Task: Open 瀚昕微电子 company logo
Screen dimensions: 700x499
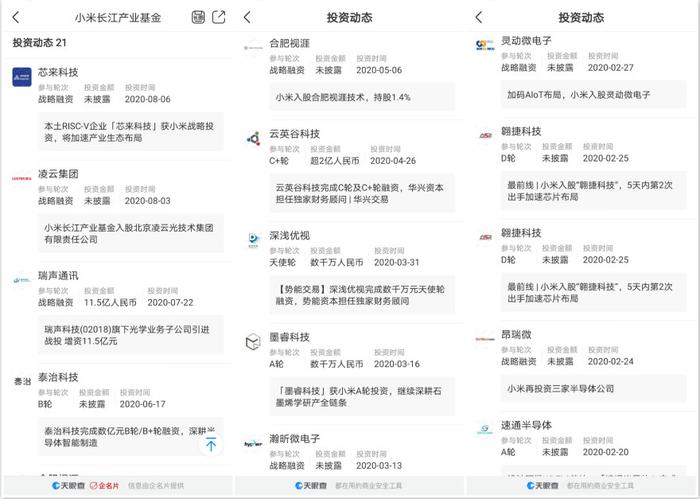Action: click(253, 444)
